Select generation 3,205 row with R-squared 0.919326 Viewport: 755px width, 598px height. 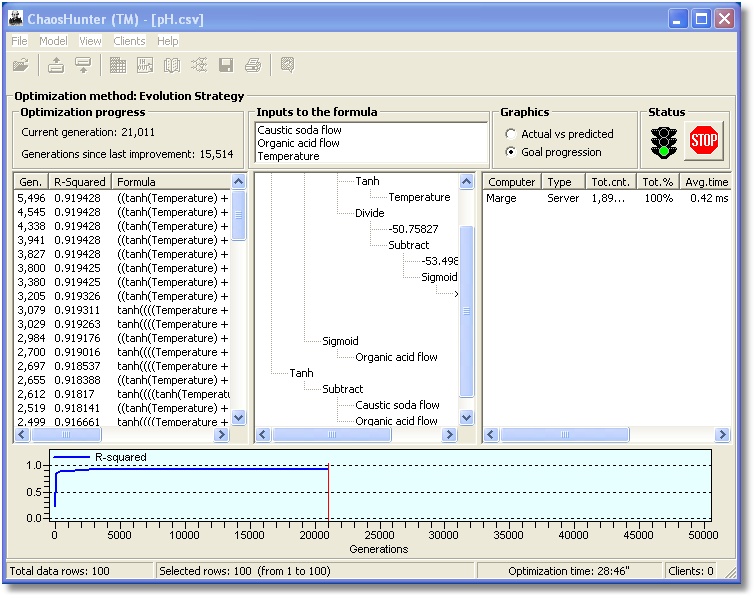point(123,296)
